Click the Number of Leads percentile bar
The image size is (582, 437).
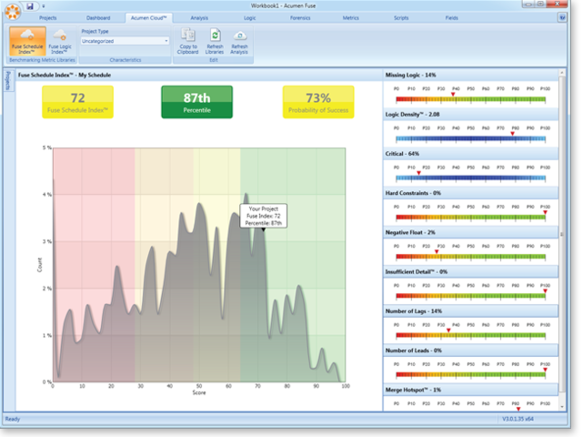(x=471, y=375)
